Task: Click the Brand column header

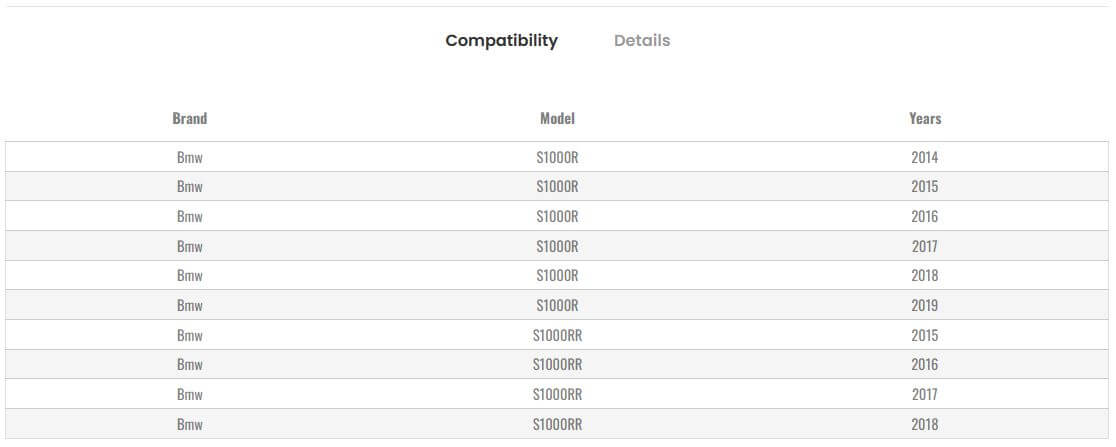Action: pos(189,118)
